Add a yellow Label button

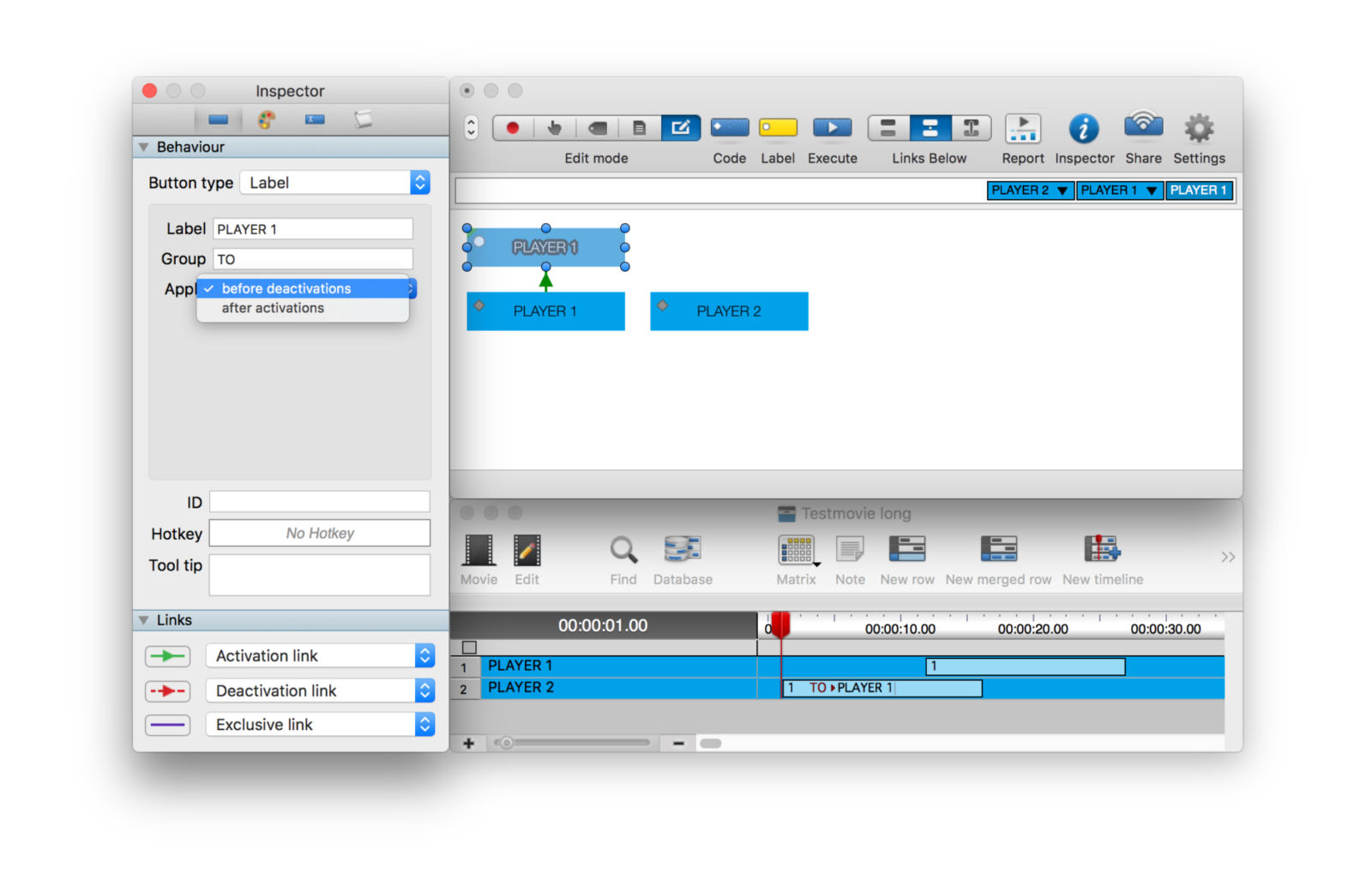[778, 128]
